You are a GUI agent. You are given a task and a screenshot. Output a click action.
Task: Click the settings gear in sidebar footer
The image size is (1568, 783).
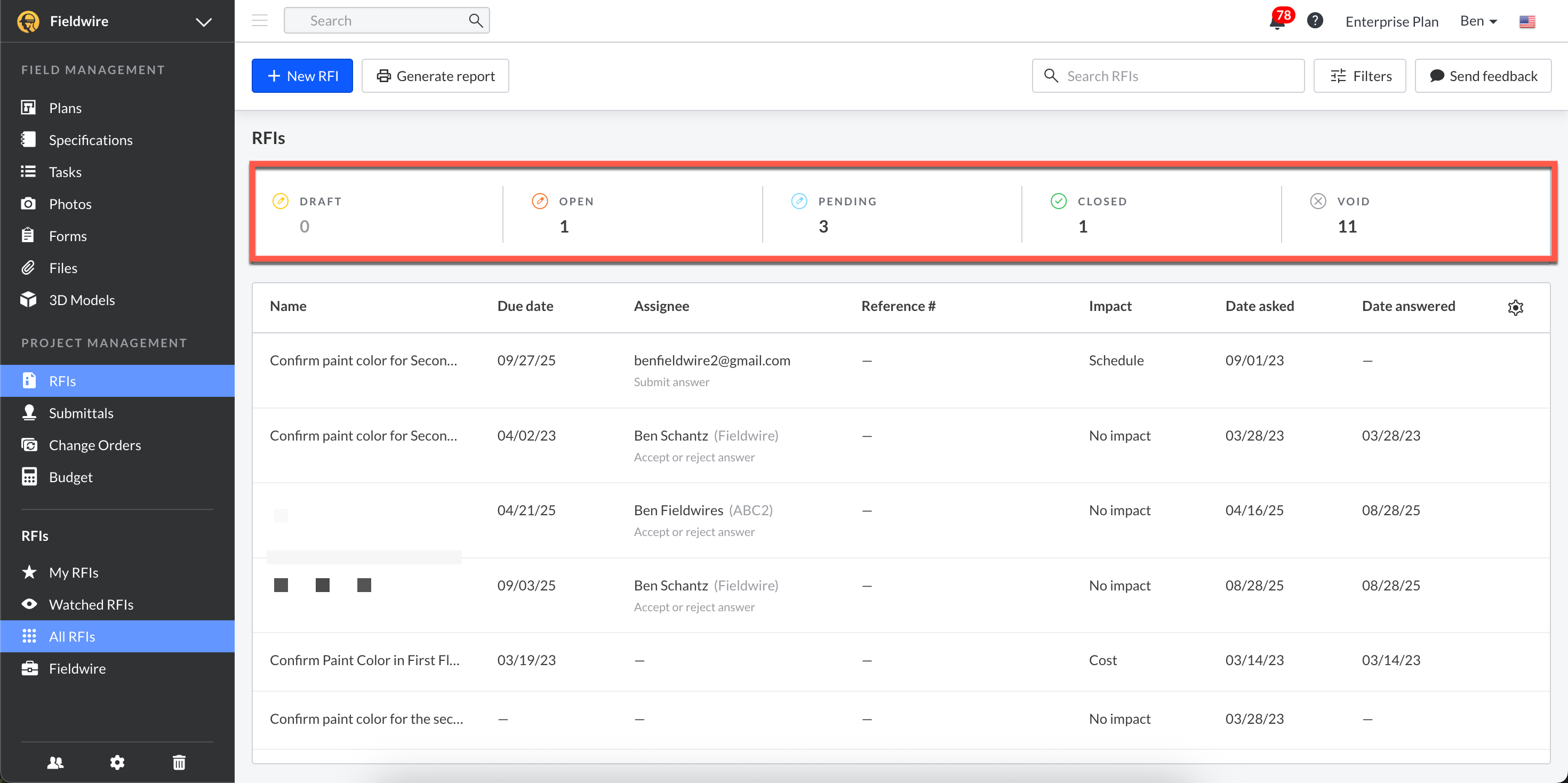point(117,762)
